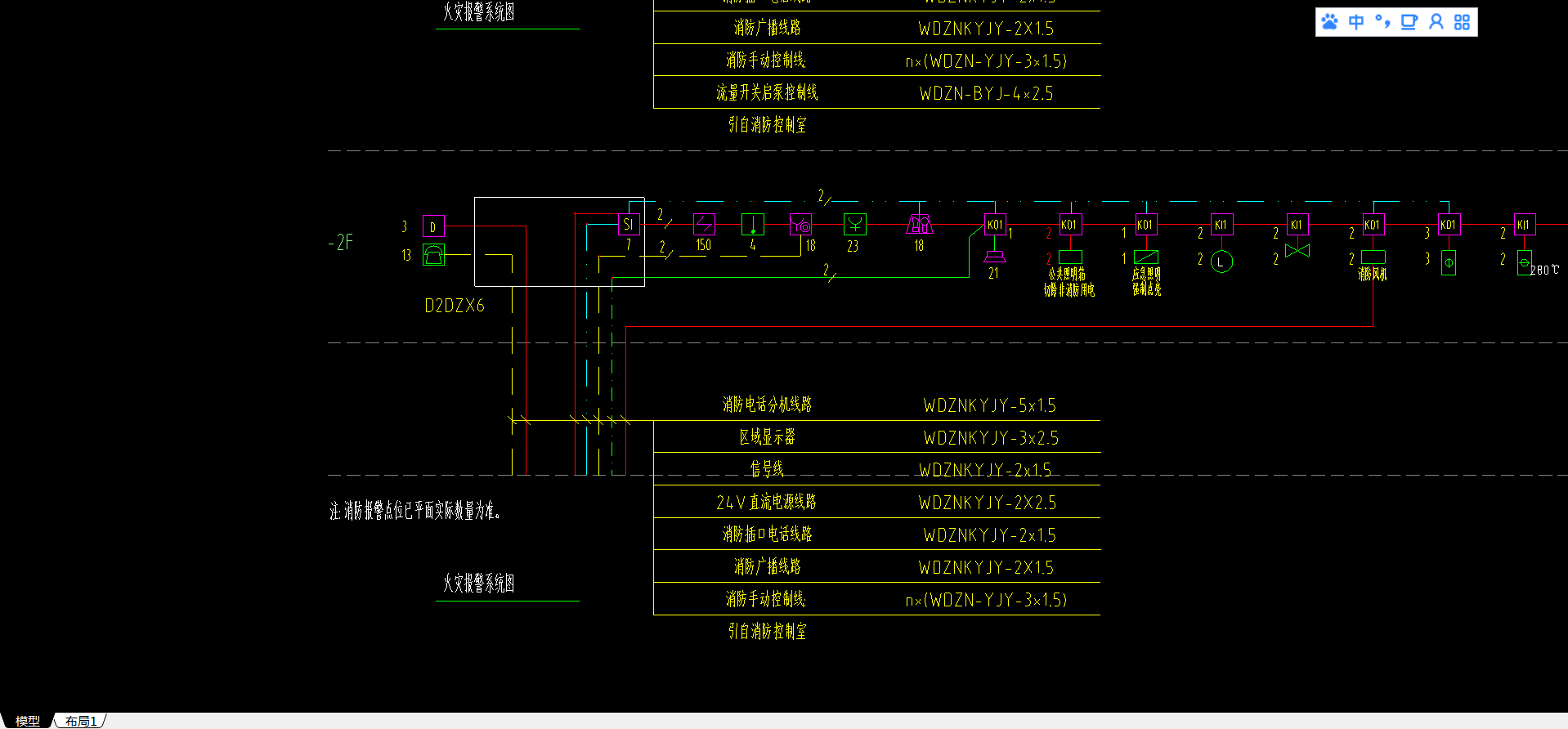Select the K01 module above 公共照明箱
Image resolution: width=1568 pixels, height=729 pixels.
[1069, 224]
